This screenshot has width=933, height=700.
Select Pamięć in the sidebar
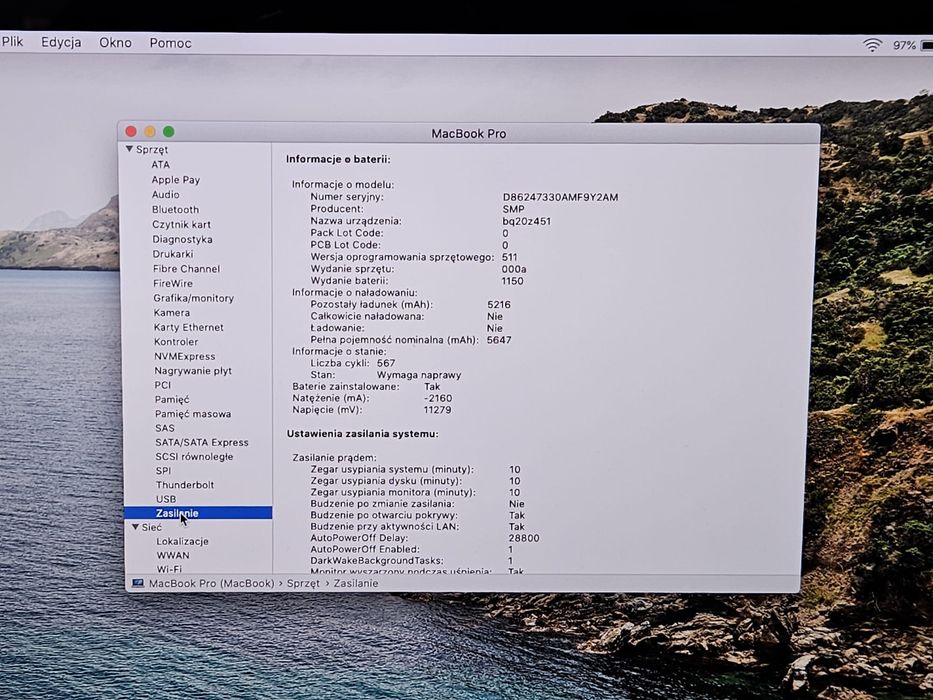coord(172,399)
